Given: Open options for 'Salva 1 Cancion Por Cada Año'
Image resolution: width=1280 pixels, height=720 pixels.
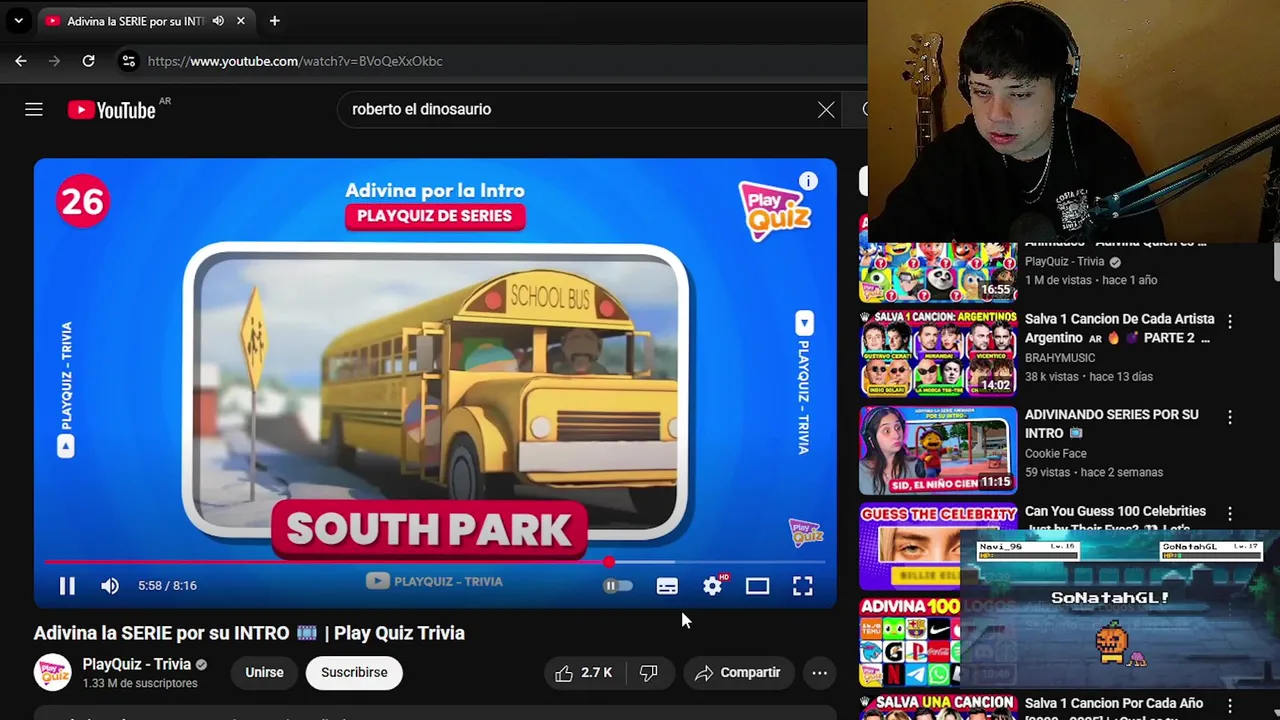Looking at the screenshot, I should tap(1230, 705).
